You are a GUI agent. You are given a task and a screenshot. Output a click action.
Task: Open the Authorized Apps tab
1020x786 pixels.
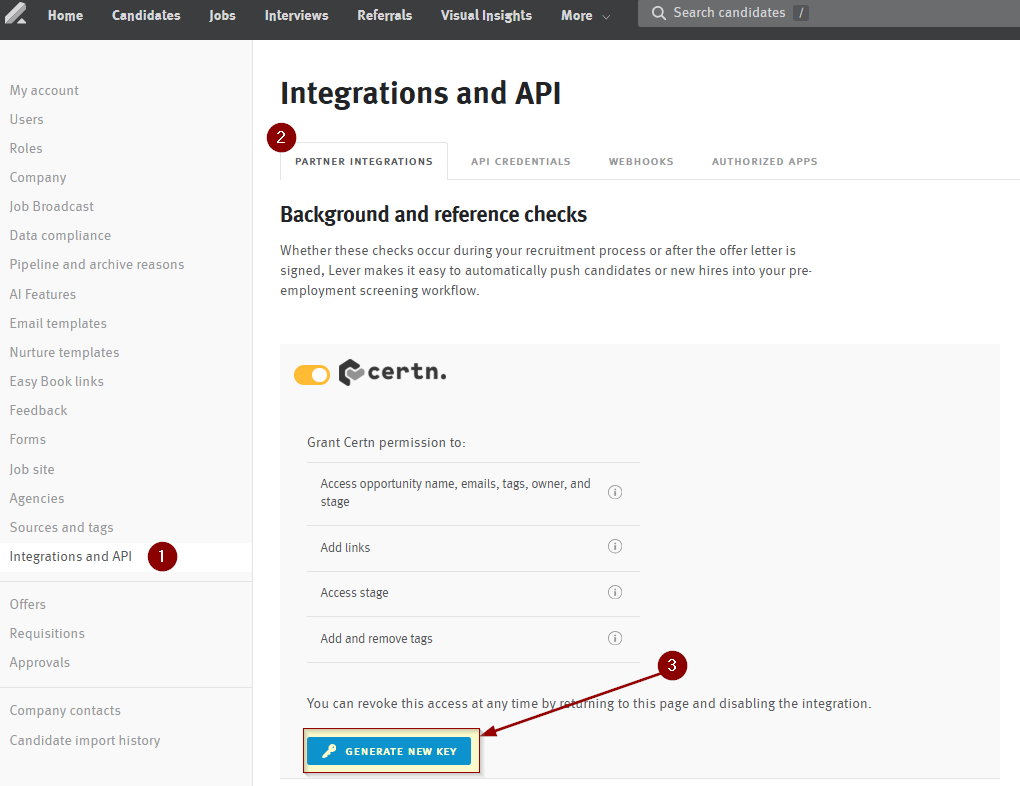(764, 160)
